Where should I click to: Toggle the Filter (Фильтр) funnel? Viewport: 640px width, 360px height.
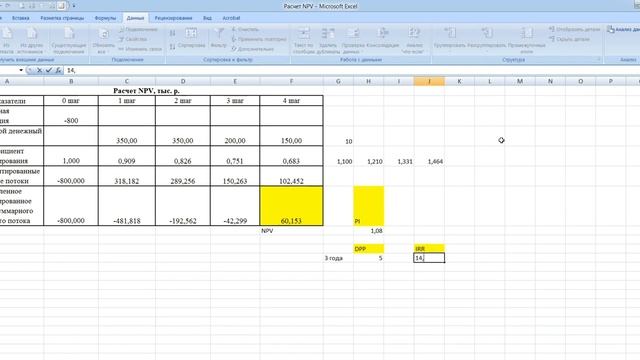pos(219,38)
